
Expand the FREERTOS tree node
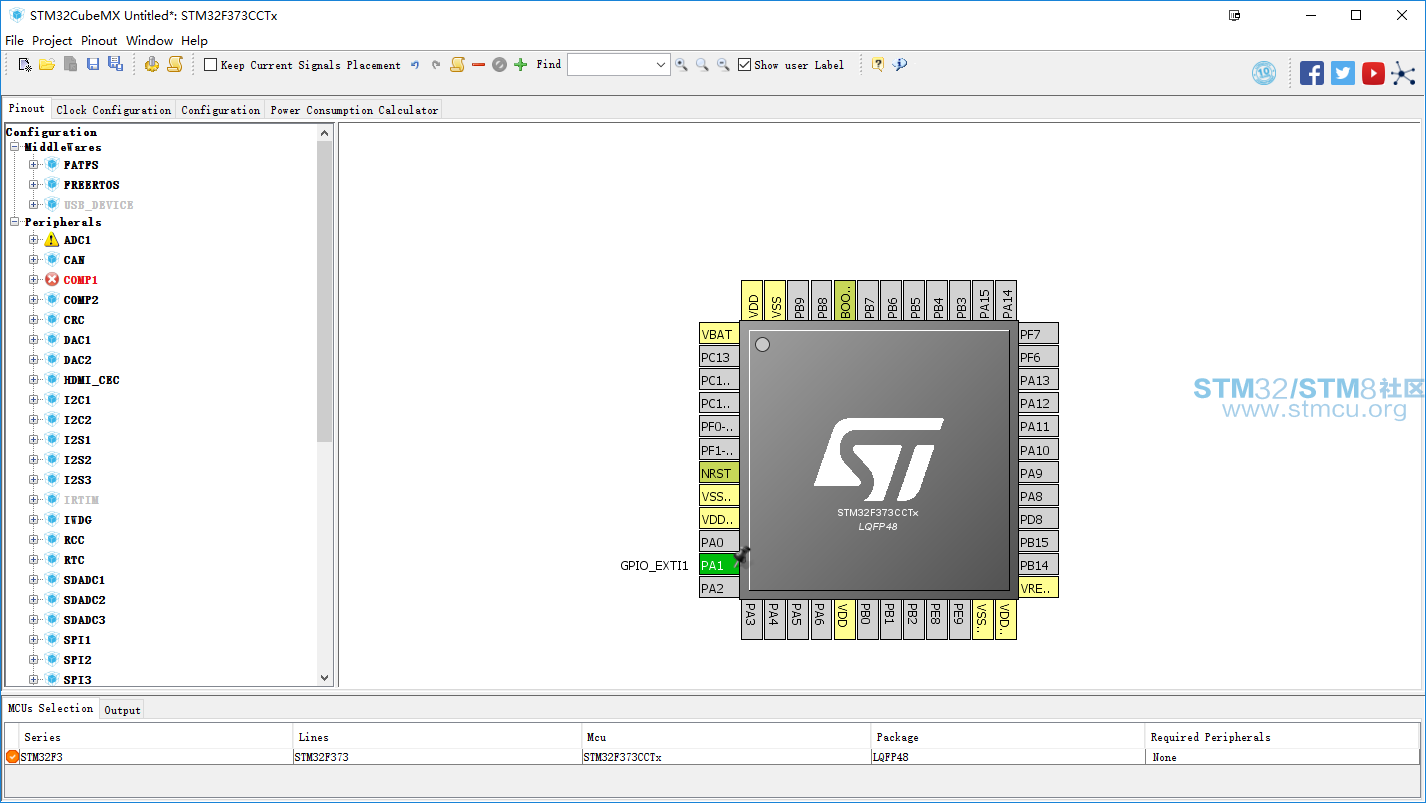34,185
